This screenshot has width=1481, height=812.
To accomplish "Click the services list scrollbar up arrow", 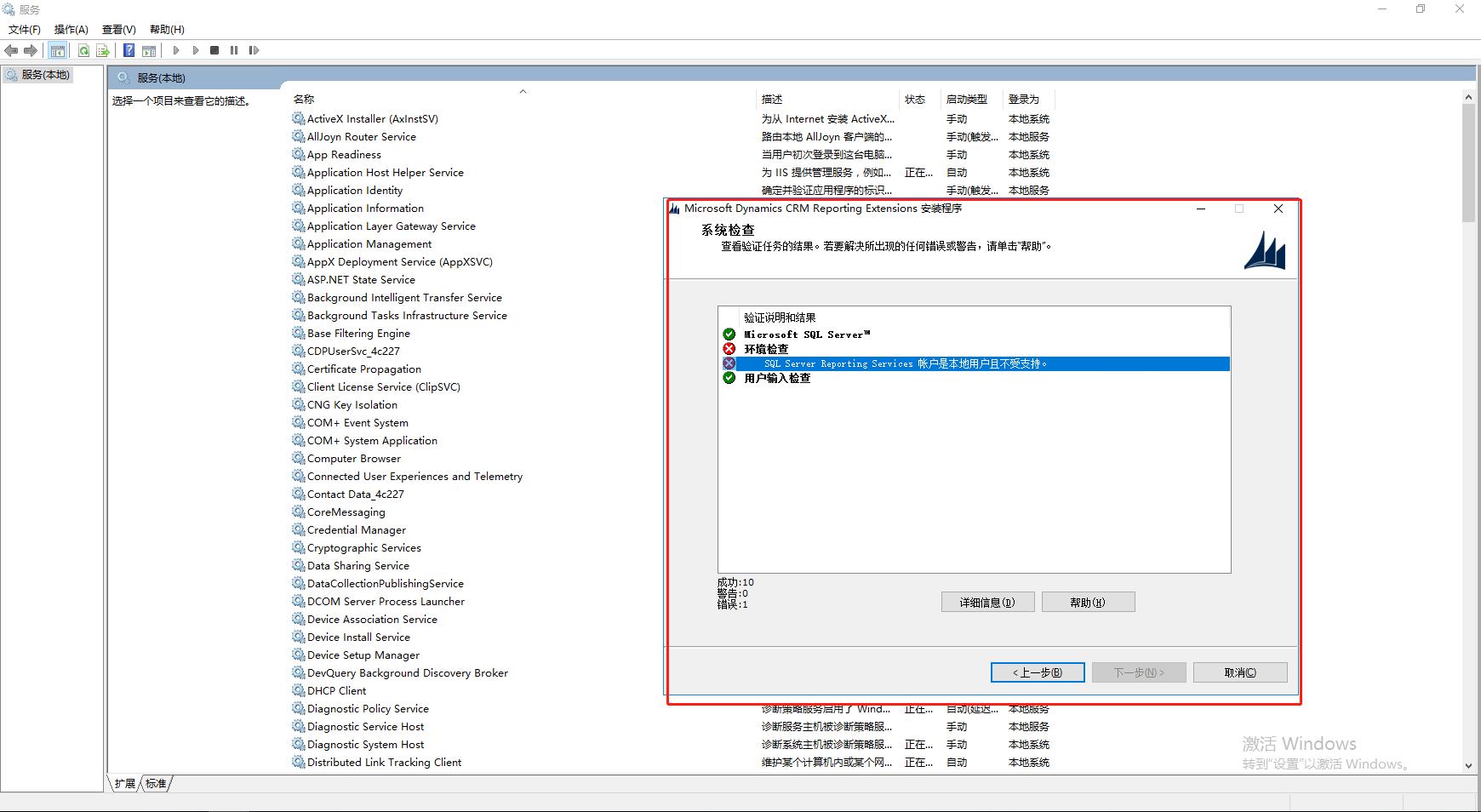I will click(x=1469, y=96).
